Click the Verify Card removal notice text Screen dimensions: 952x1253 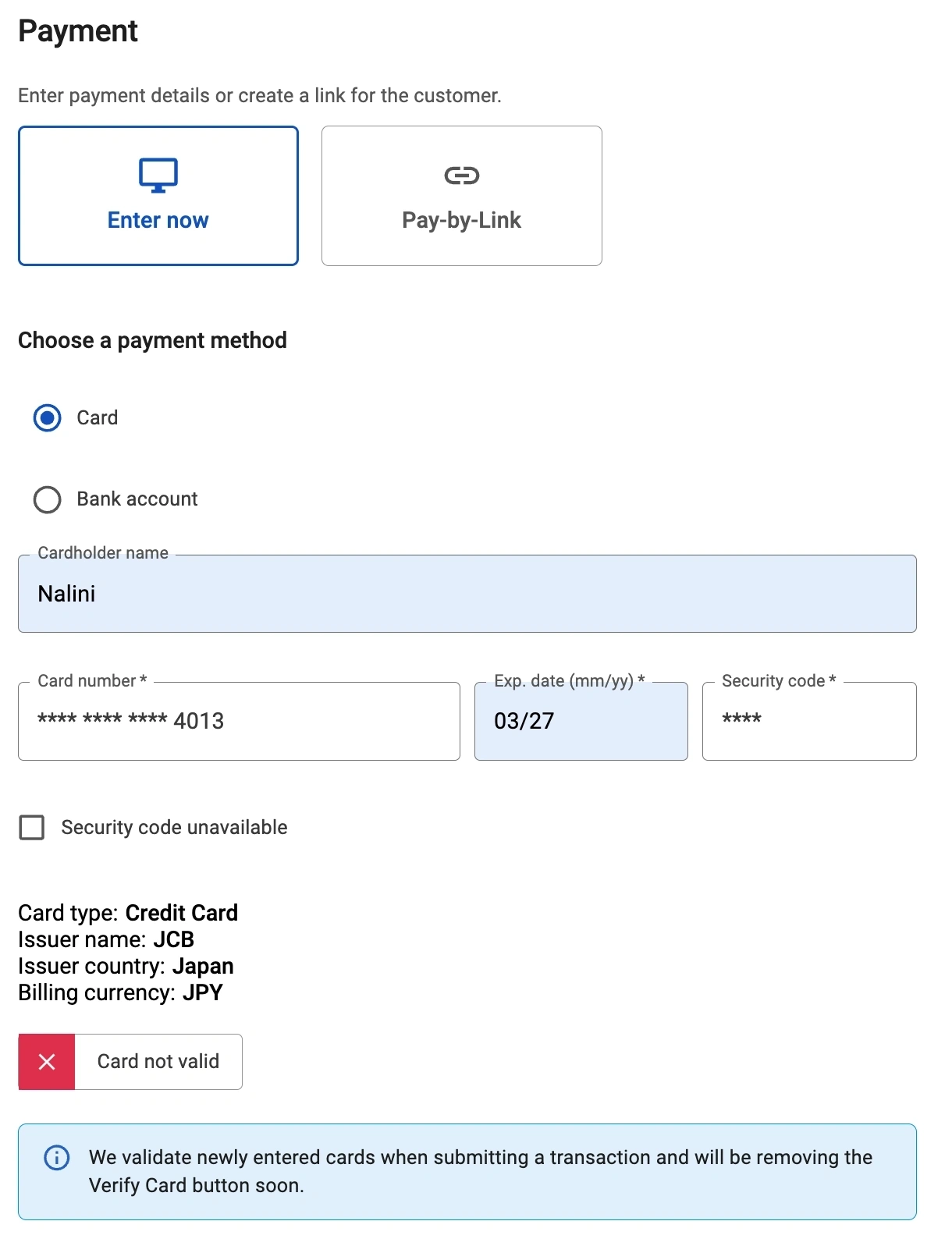coord(480,1171)
